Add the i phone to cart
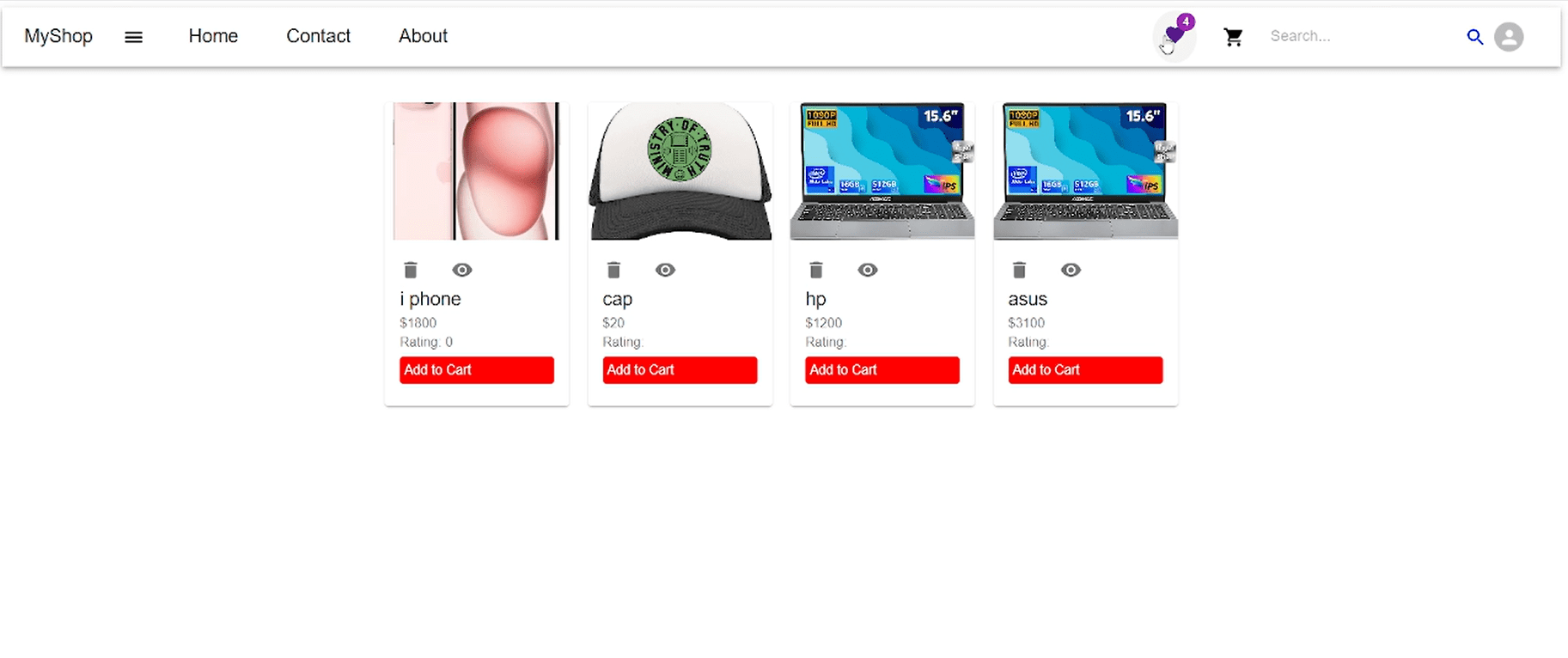This screenshot has height=658, width=1568. coord(477,370)
